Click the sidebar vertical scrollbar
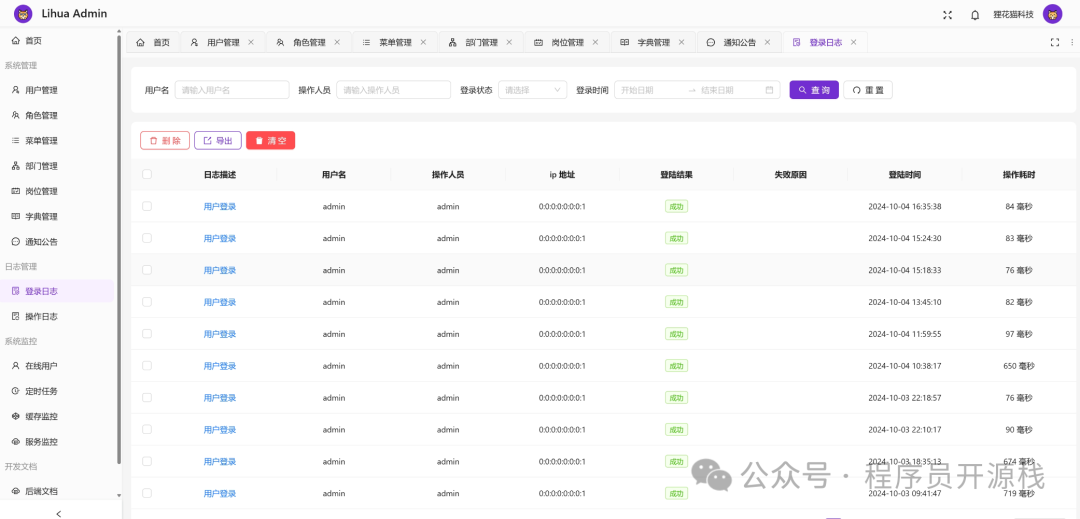The height and width of the screenshot is (519, 1080). coord(119,248)
